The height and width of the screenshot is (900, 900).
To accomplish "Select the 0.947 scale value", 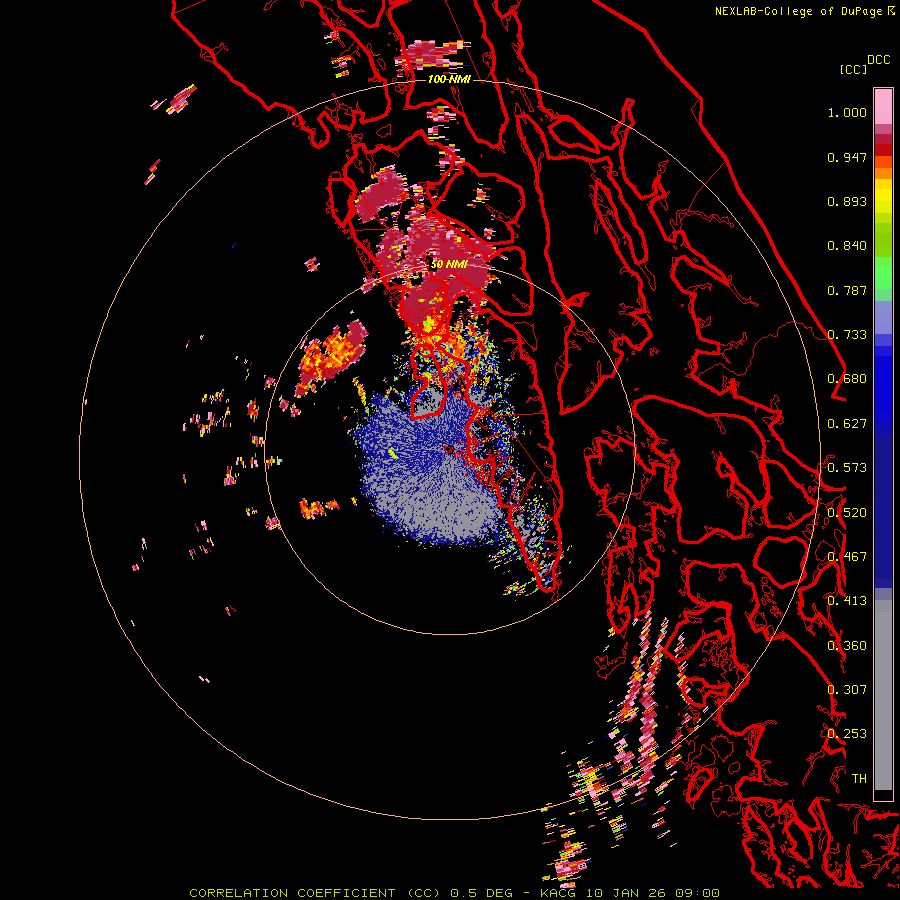I will pyautogui.click(x=847, y=157).
